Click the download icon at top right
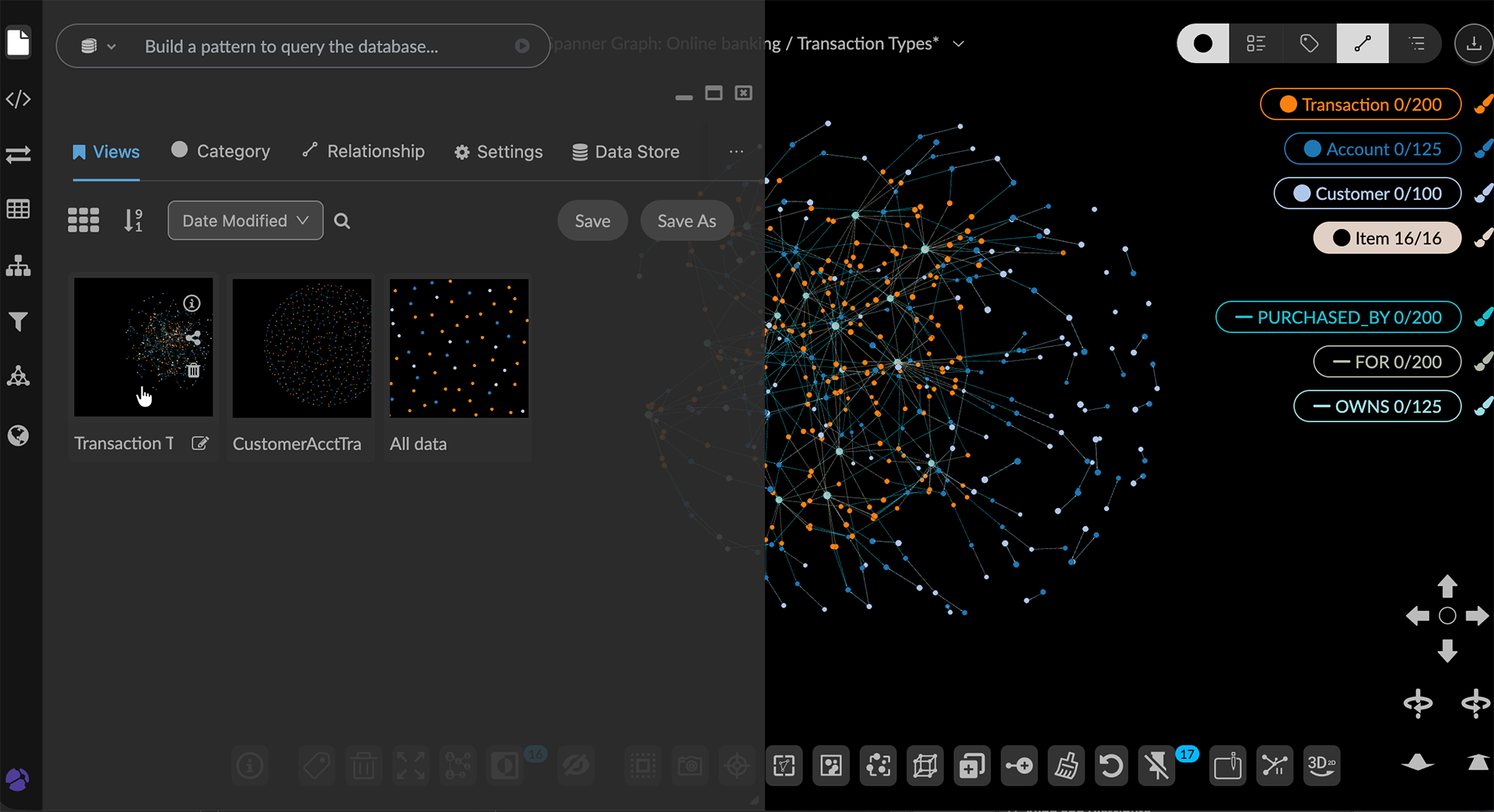The width and height of the screenshot is (1494, 812). 1473,44
